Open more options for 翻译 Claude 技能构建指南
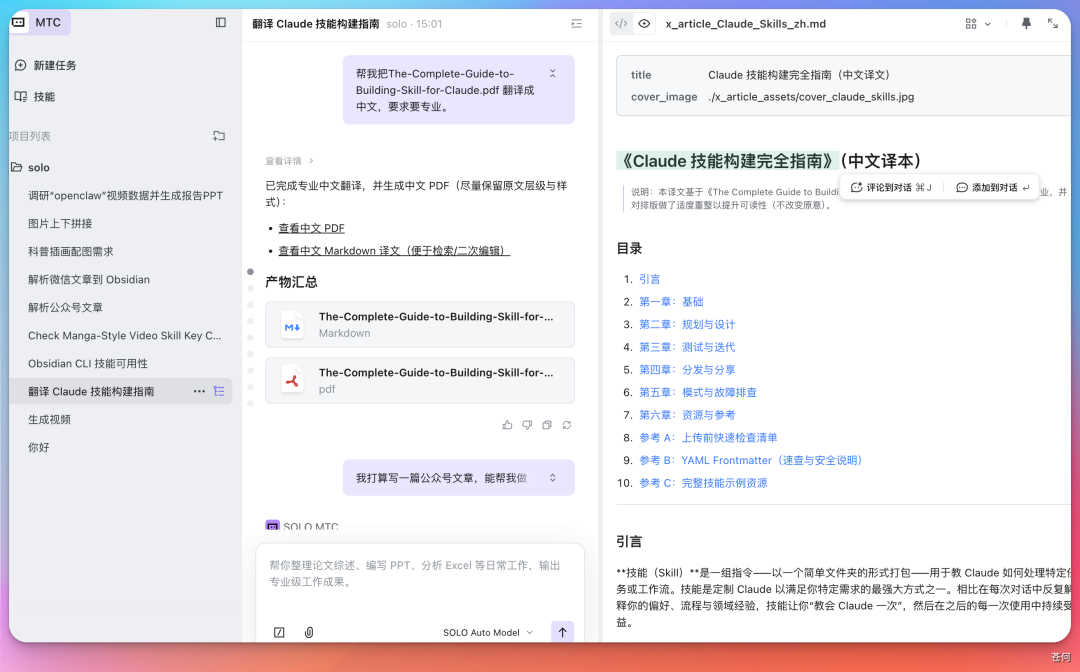The image size is (1080, 672). 199,391
